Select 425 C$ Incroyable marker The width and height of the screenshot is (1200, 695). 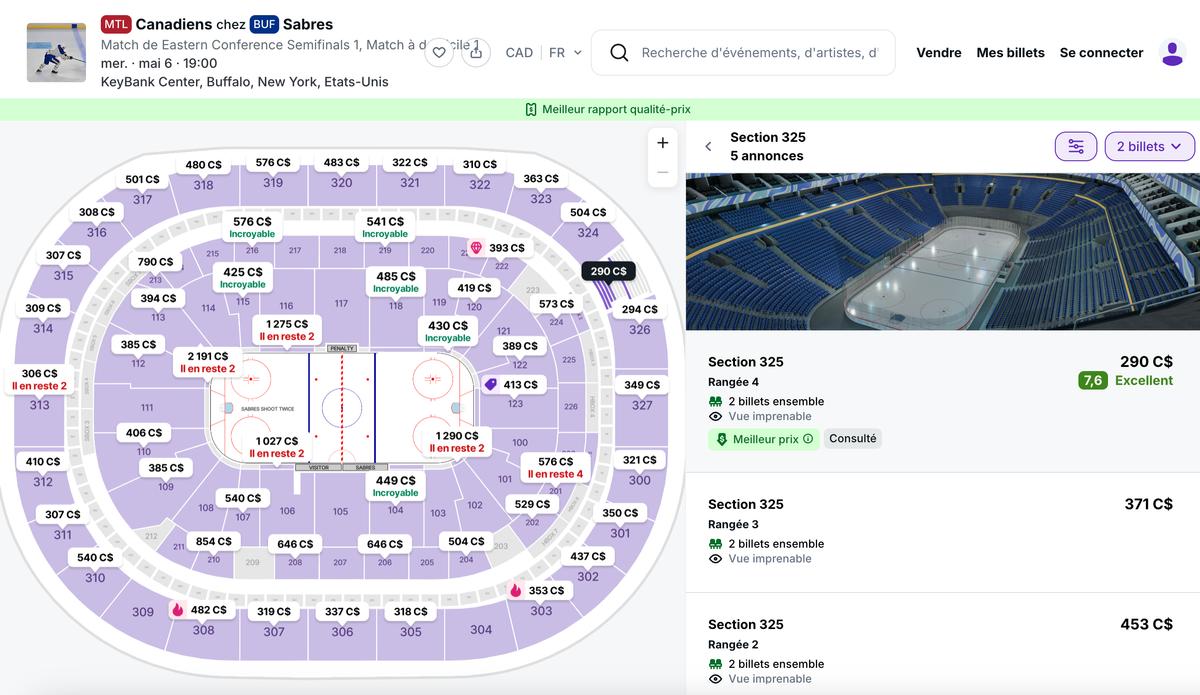point(242,278)
